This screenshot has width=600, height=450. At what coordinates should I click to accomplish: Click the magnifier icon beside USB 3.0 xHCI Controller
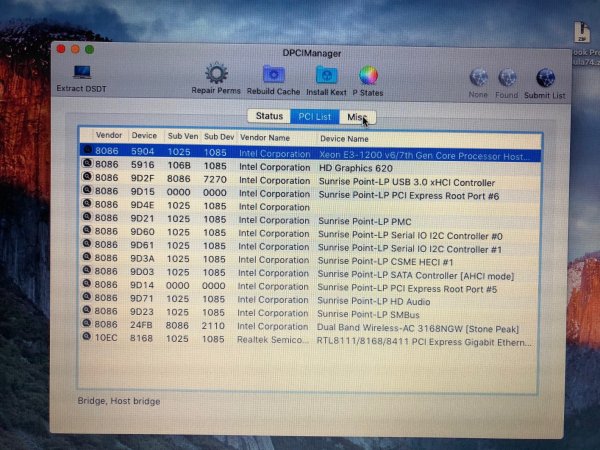87,176
